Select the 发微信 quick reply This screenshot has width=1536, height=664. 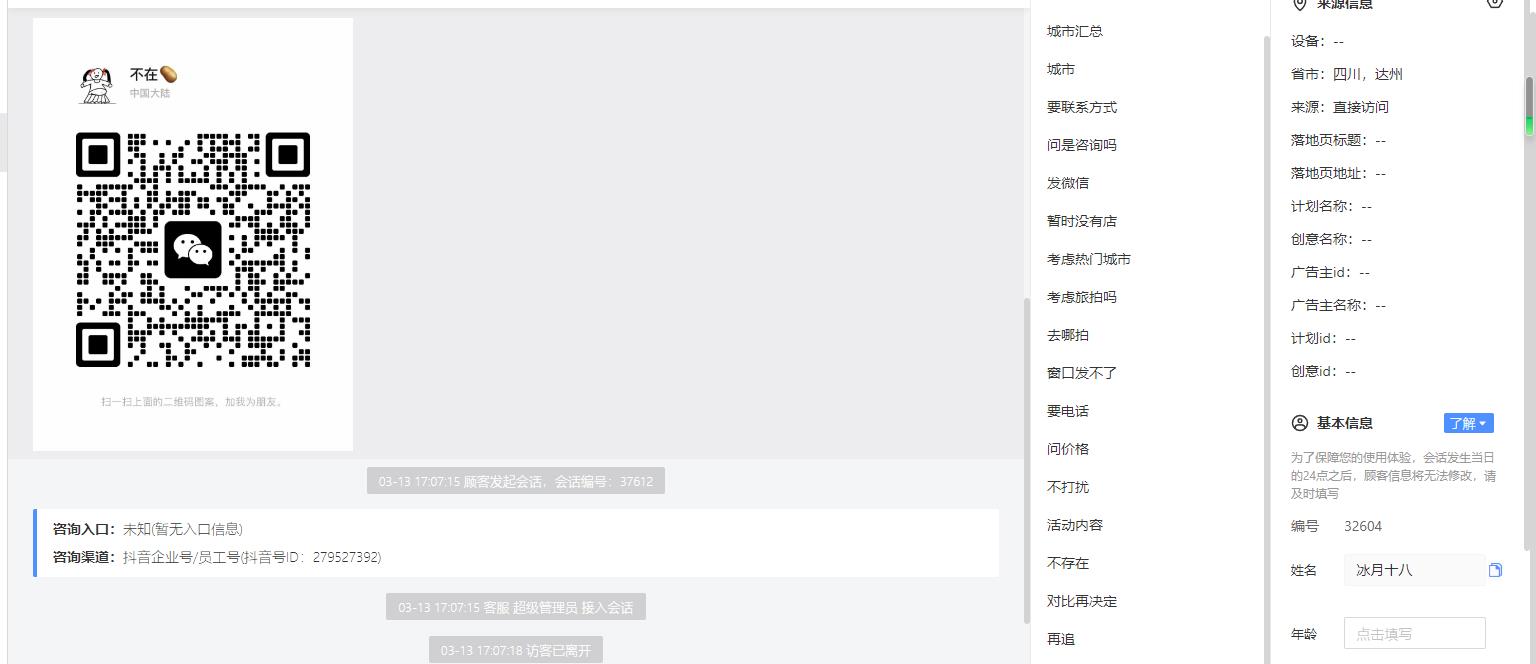click(x=1068, y=183)
